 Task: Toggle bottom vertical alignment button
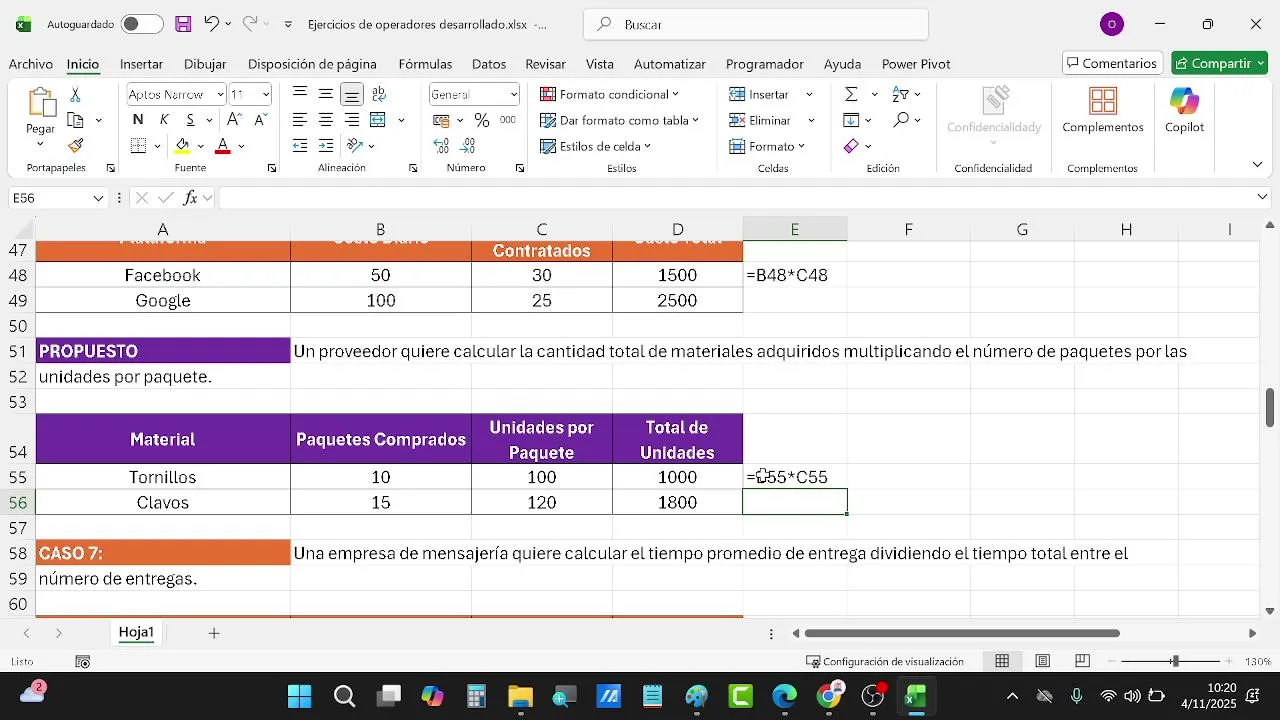pos(352,94)
